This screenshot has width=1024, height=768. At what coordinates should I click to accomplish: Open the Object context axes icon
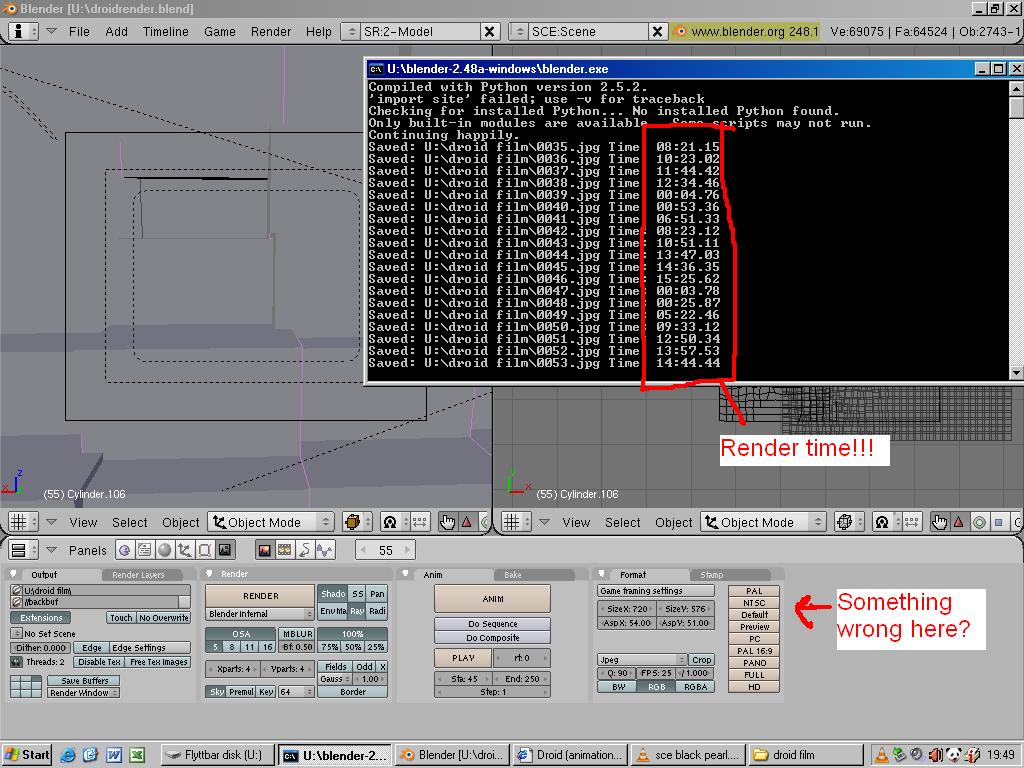click(185, 550)
